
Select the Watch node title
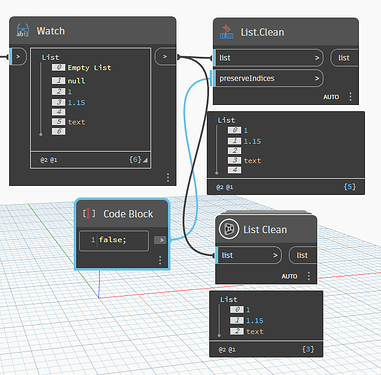(51, 31)
